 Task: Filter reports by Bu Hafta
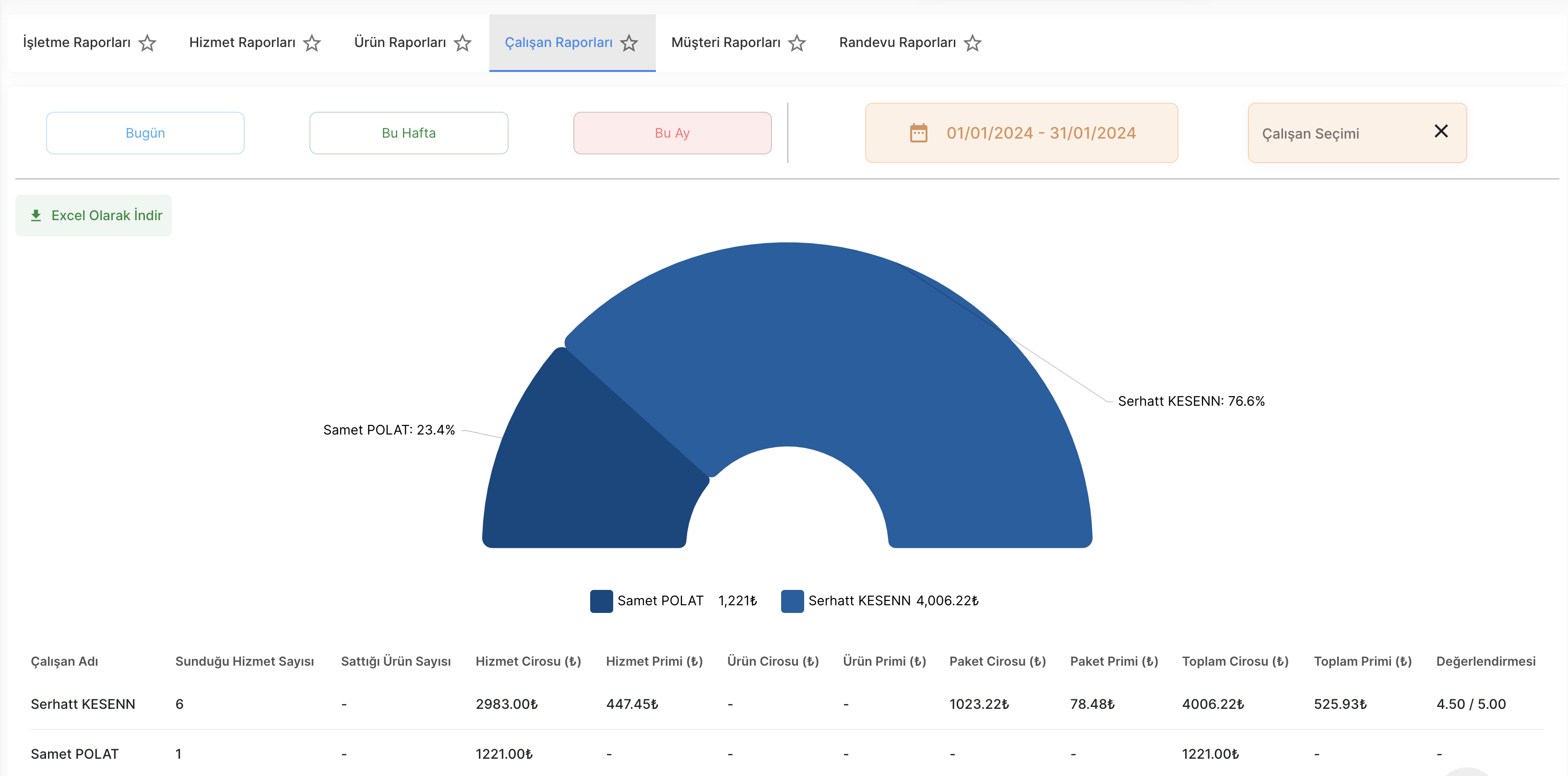[x=409, y=133]
